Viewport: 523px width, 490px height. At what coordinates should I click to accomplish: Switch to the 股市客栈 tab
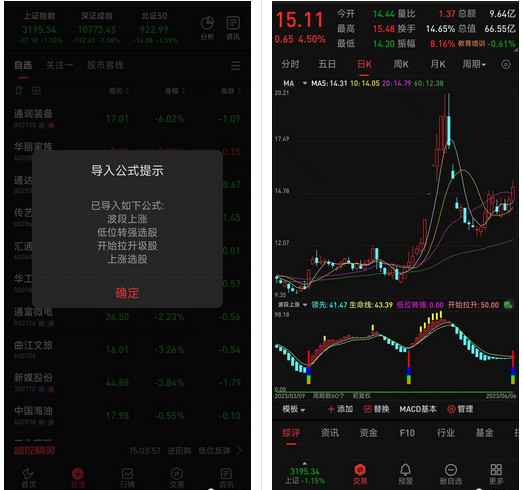tap(105, 65)
